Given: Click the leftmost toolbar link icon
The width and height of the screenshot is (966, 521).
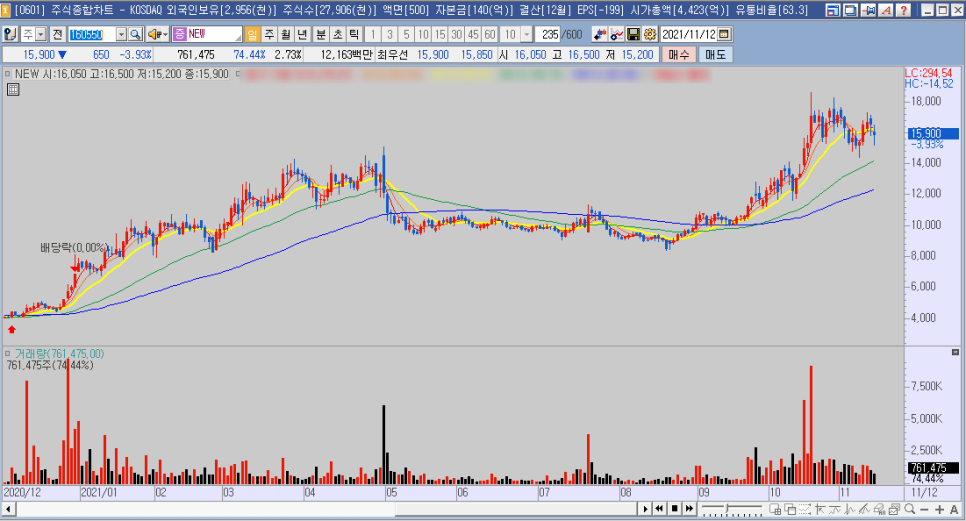Looking at the screenshot, I should point(10,34).
